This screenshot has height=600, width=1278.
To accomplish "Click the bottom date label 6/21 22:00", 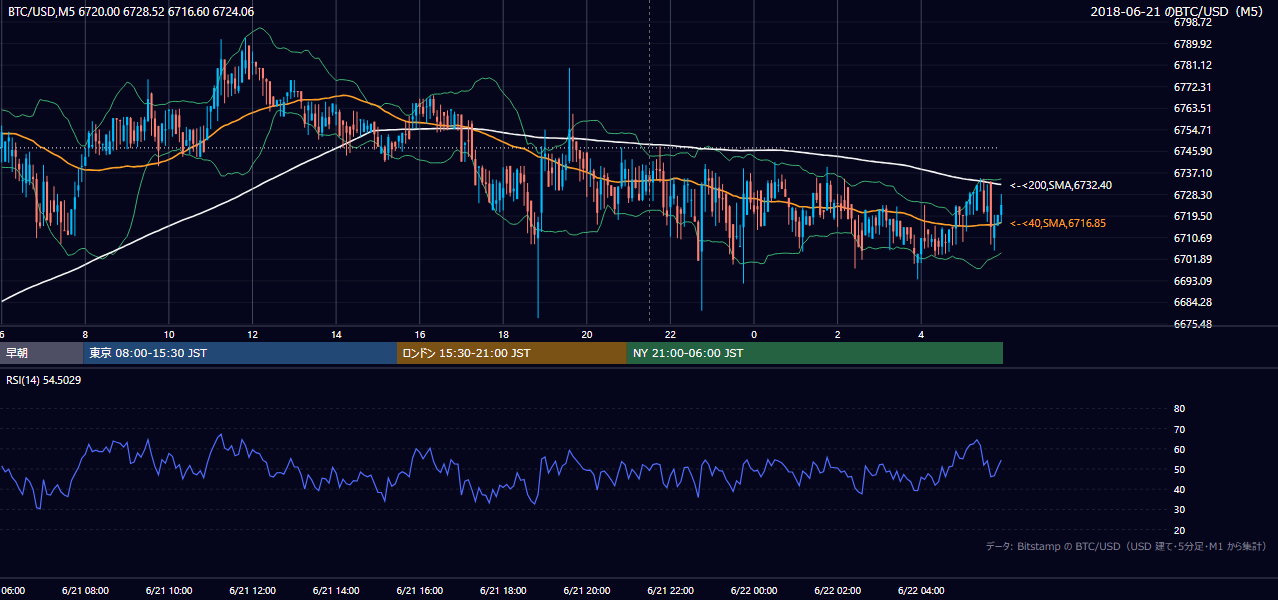I will pos(670,591).
